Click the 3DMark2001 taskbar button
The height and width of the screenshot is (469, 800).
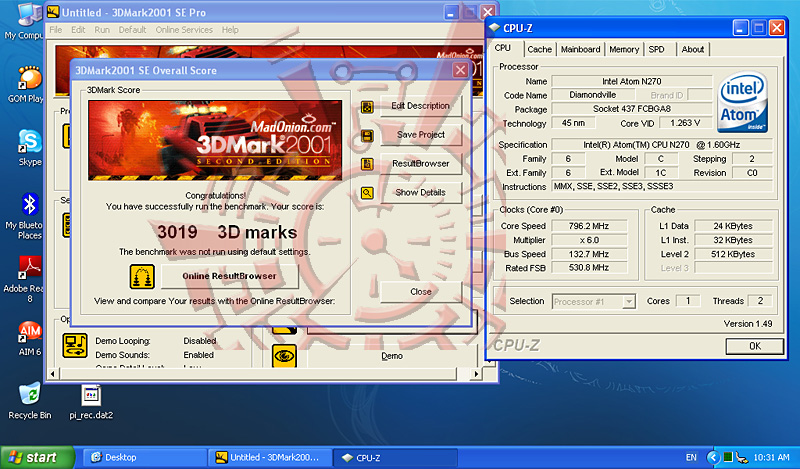pyautogui.click(x=269, y=457)
